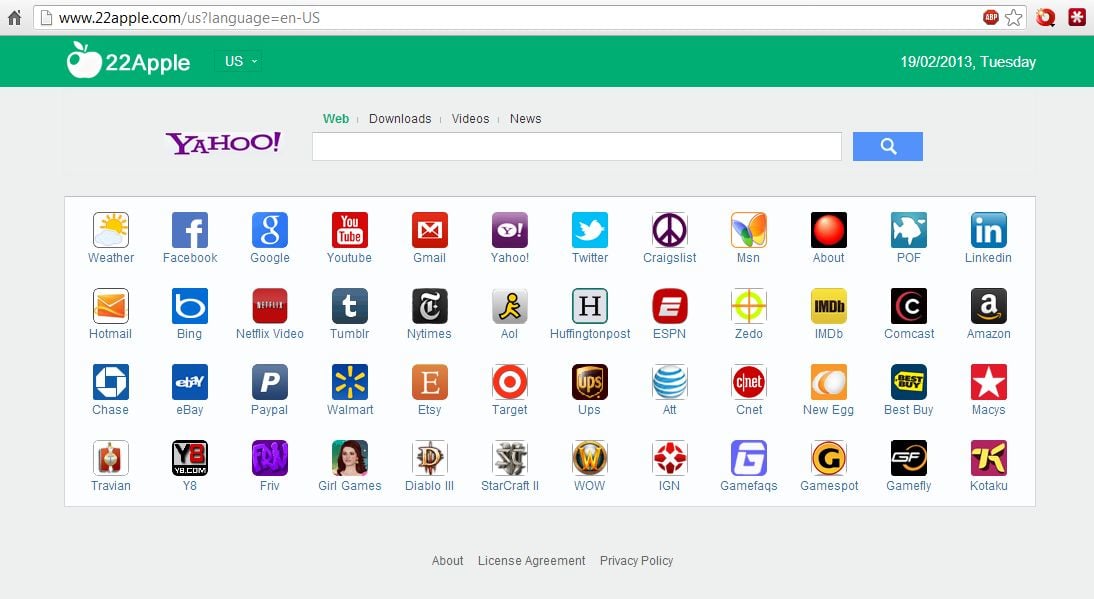Click the ESPN icon

tap(669, 306)
